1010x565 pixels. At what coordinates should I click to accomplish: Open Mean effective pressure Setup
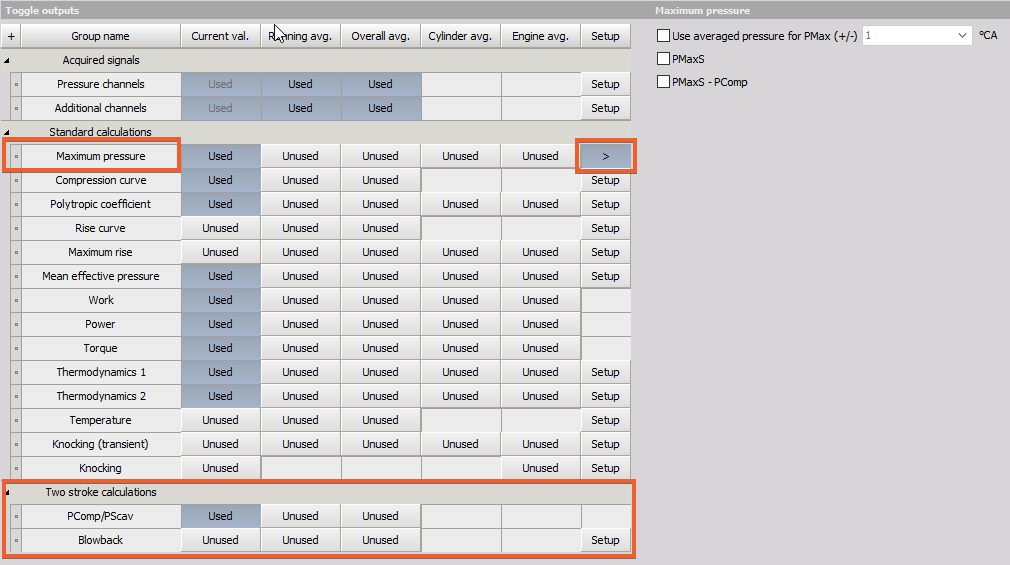click(605, 276)
